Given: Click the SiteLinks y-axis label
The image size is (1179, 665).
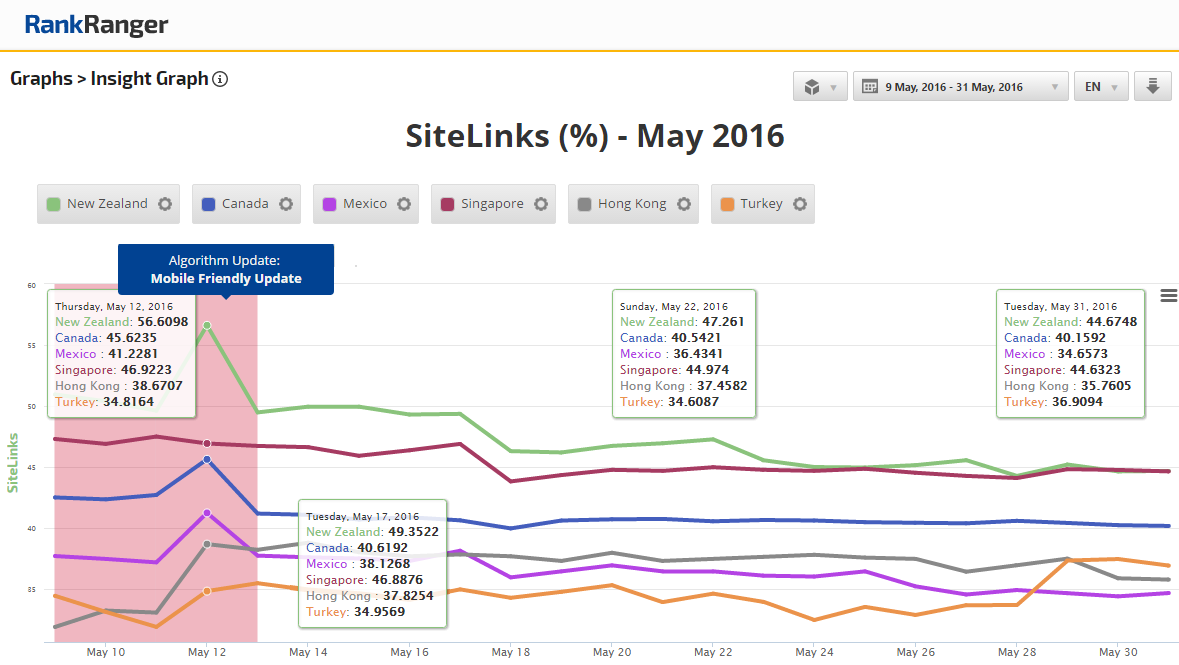Looking at the screenshot, I should (x=12, y=463).
